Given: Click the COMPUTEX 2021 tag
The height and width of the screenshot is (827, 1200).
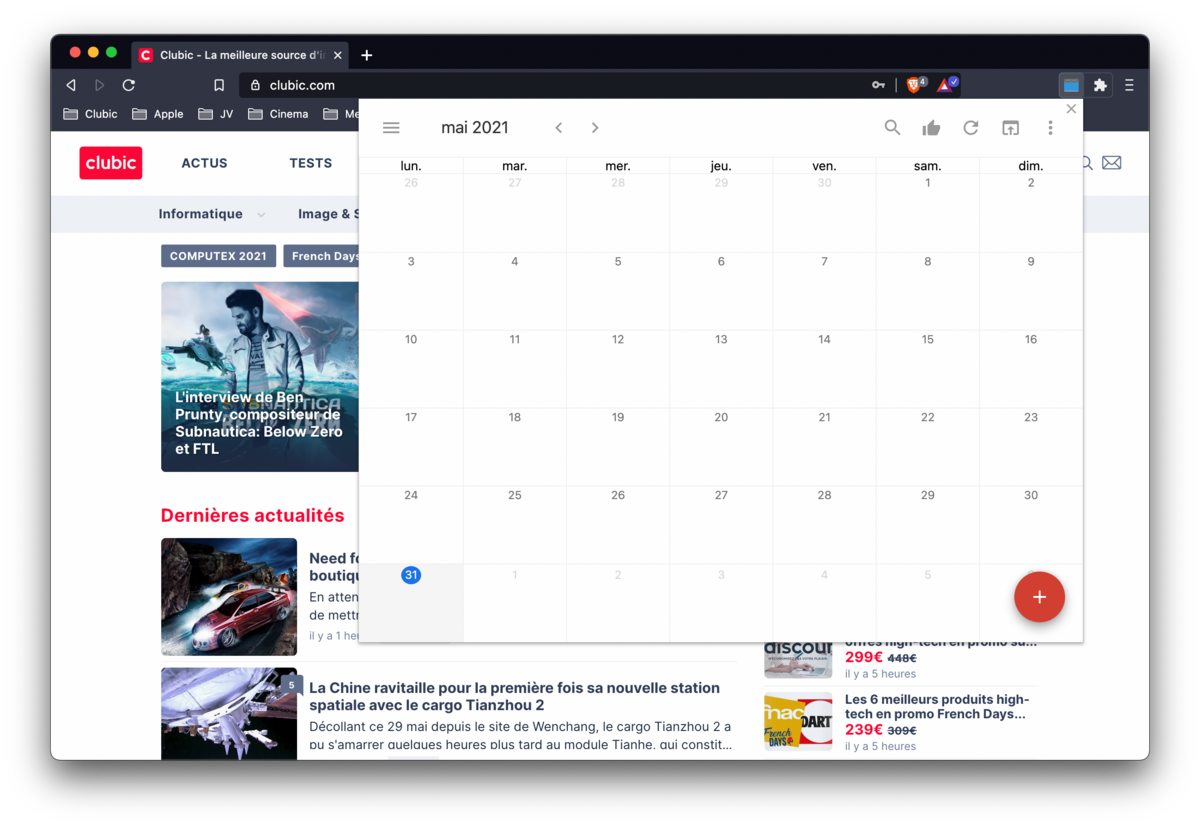Looking at the screenshot, I should point(218,256).
